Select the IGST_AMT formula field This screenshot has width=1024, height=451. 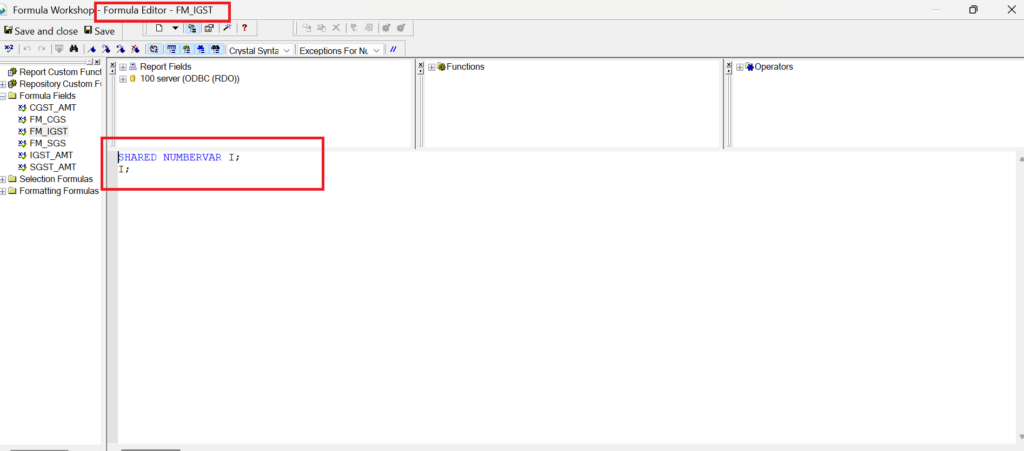click(50, 156)
